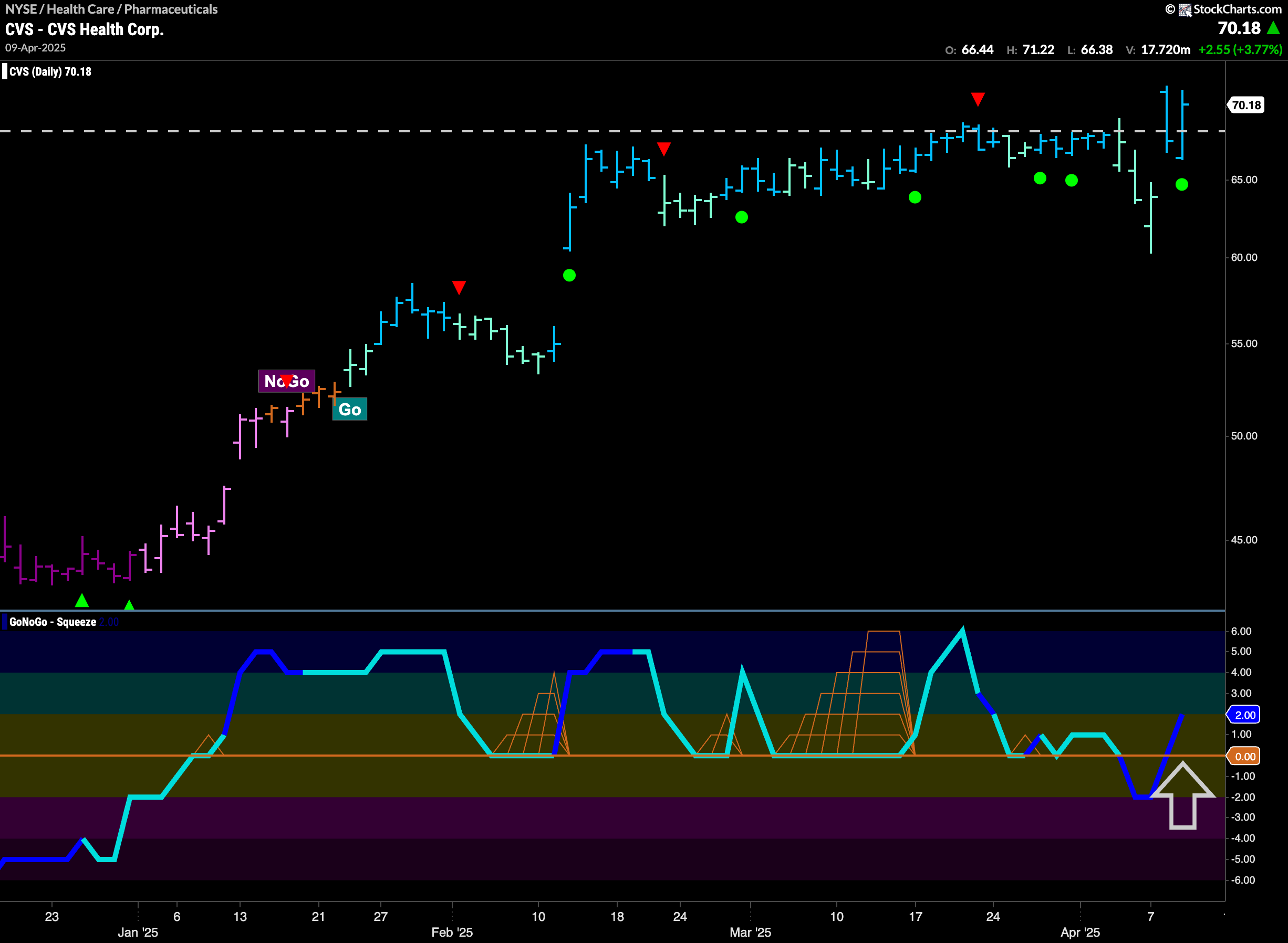This screenshot has height=943, width=1288.
Task: Click the 6.00 oscillator axis label
Action: tap(1241, 631)
